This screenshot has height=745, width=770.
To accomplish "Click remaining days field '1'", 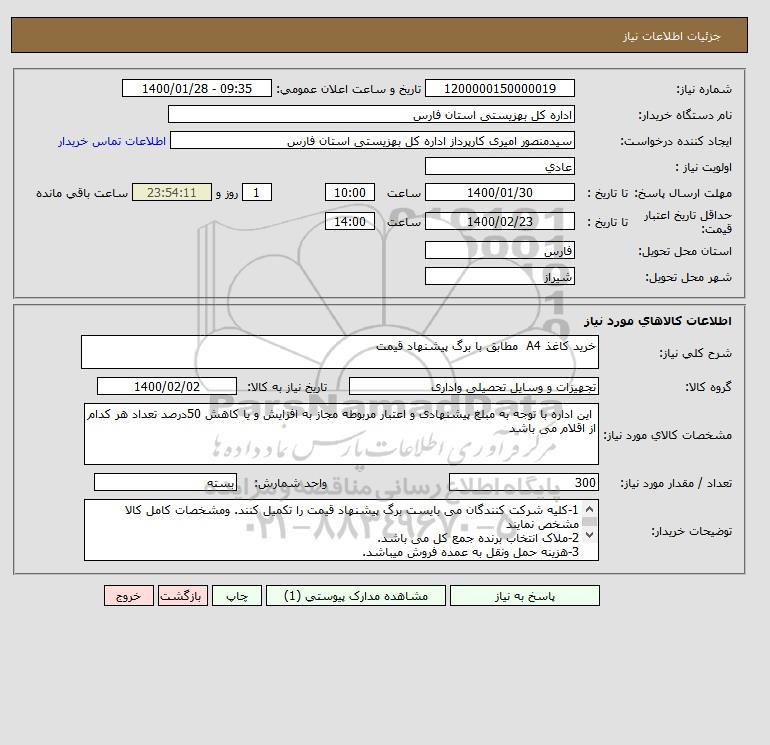I will [256, 193].
